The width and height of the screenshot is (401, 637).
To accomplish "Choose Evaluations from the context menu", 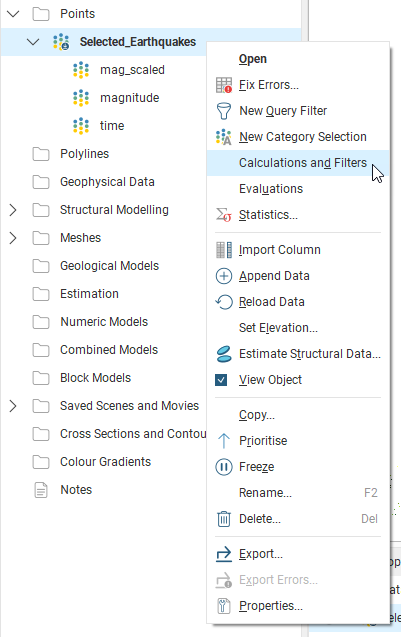I will click(x=271, y=189).
